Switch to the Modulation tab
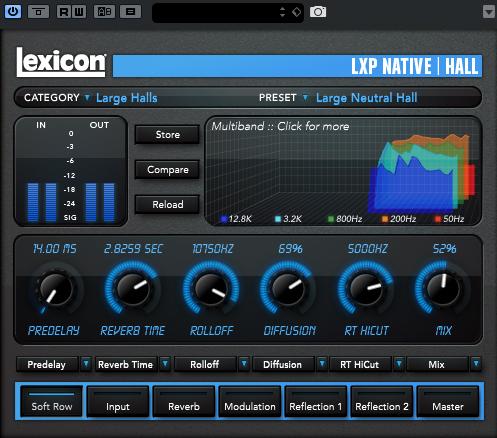 pos(250,401)
